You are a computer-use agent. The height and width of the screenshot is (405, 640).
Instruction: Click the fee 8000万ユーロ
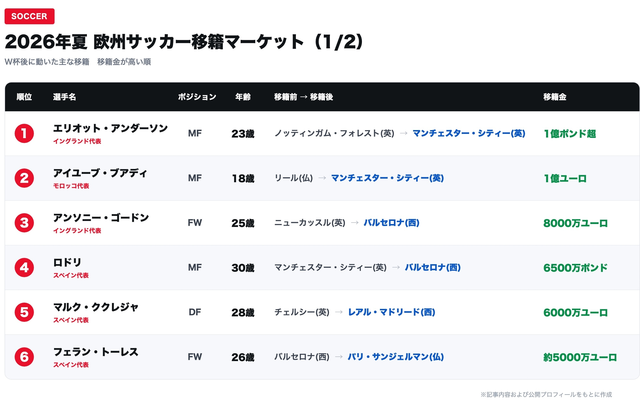(x=576, y=223)
